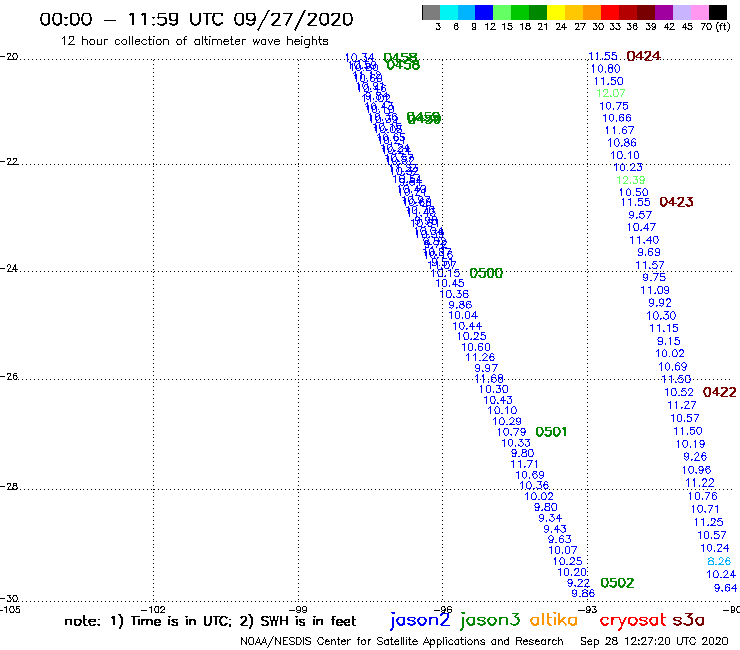Click the latitude axis label -26
The image size is (740, 650).
click(x=9, y=377)
